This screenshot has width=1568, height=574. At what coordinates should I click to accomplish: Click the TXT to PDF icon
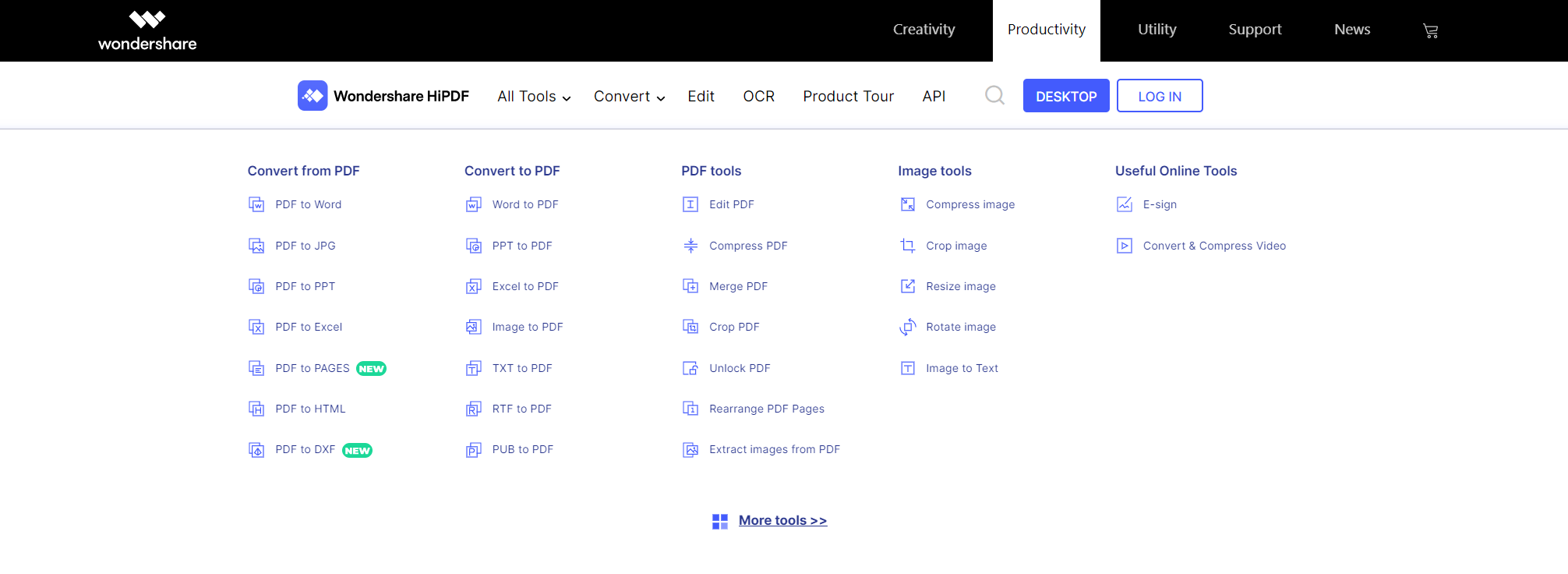point(474,368)
